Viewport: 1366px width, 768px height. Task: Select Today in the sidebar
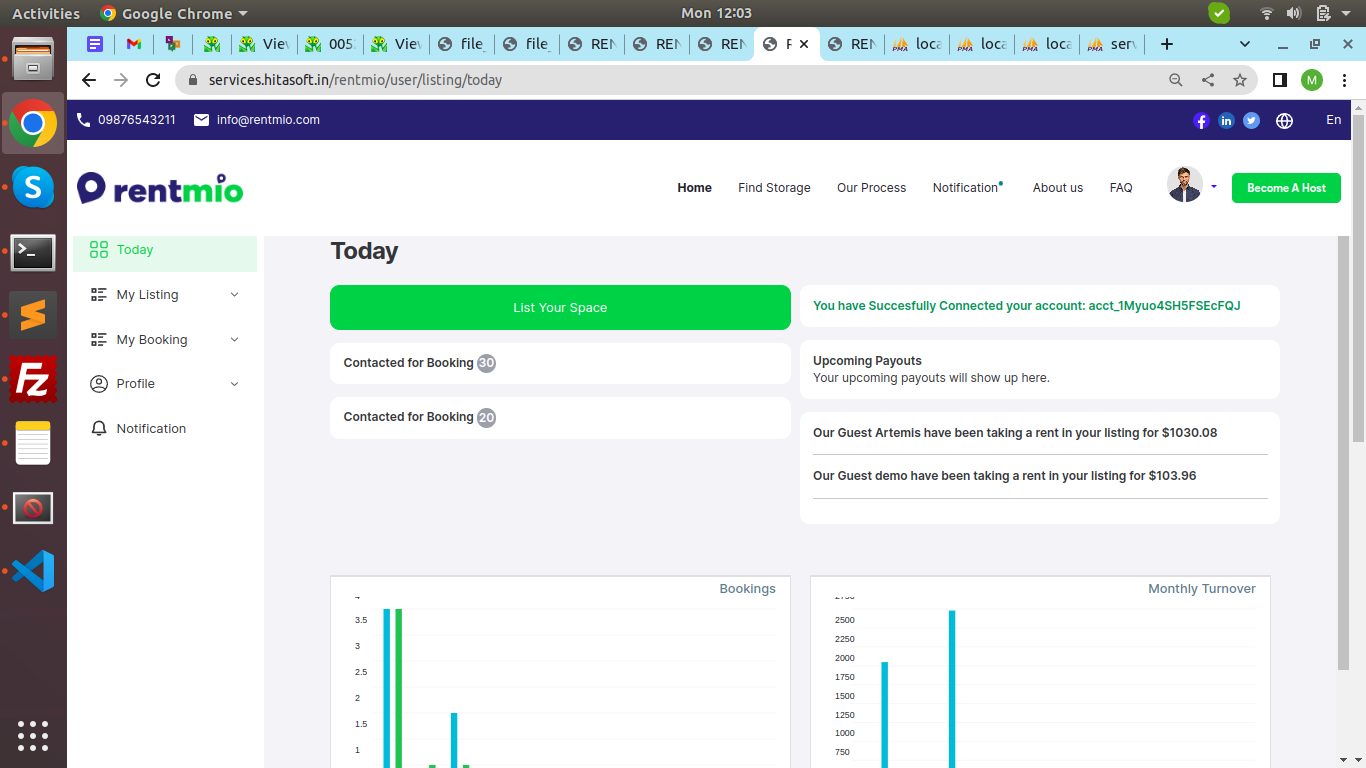pyautogui.click(x=165, y=250)
